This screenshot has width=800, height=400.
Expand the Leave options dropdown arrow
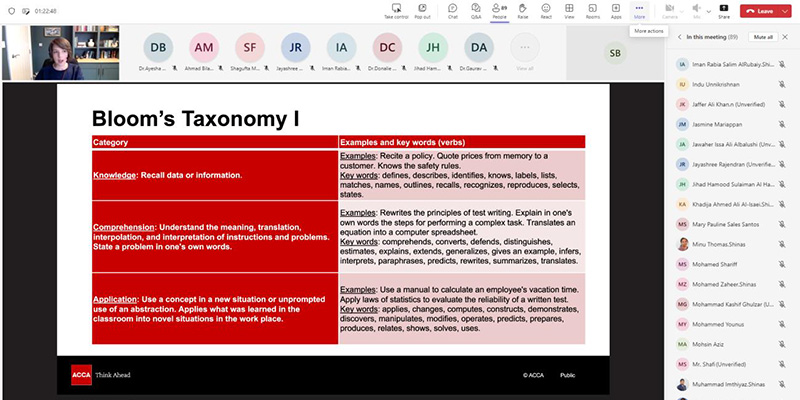[786, 11]
